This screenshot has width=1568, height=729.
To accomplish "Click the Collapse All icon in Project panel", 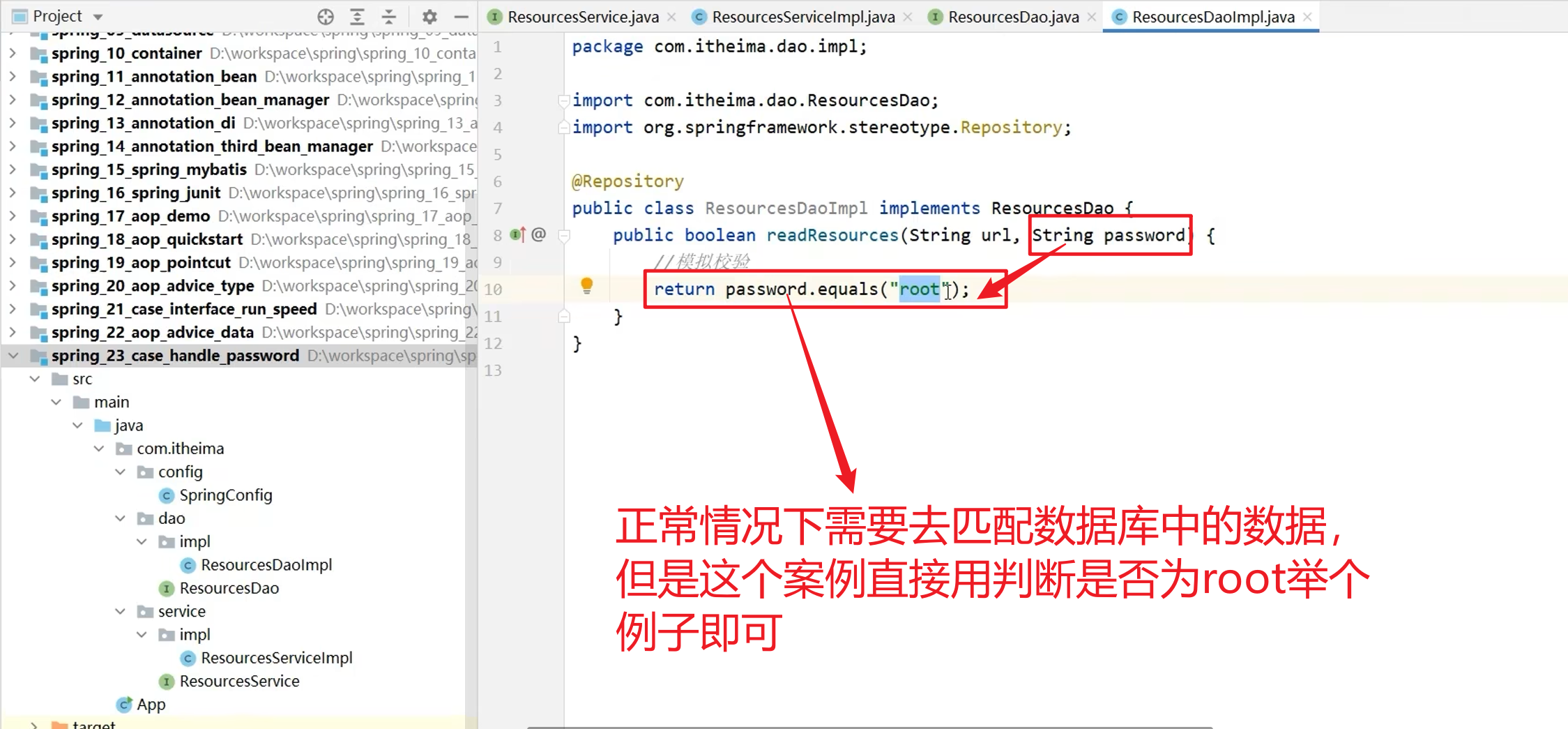I will (x=389, y=16).
